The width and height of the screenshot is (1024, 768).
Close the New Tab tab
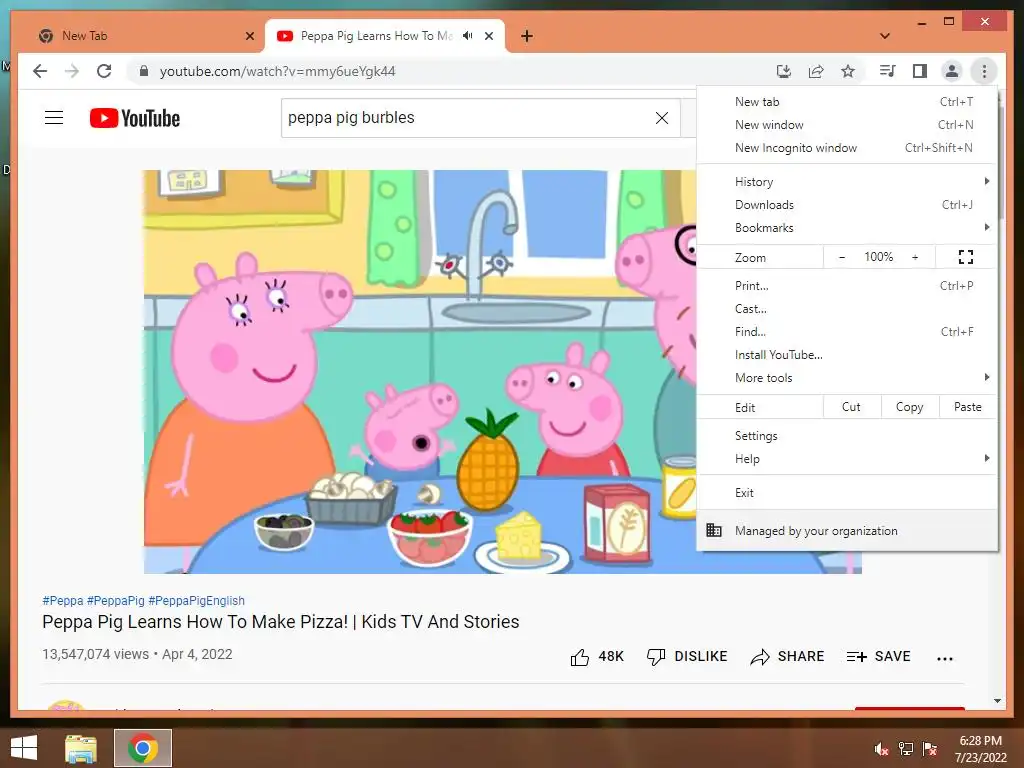click(x=249, y=36)
